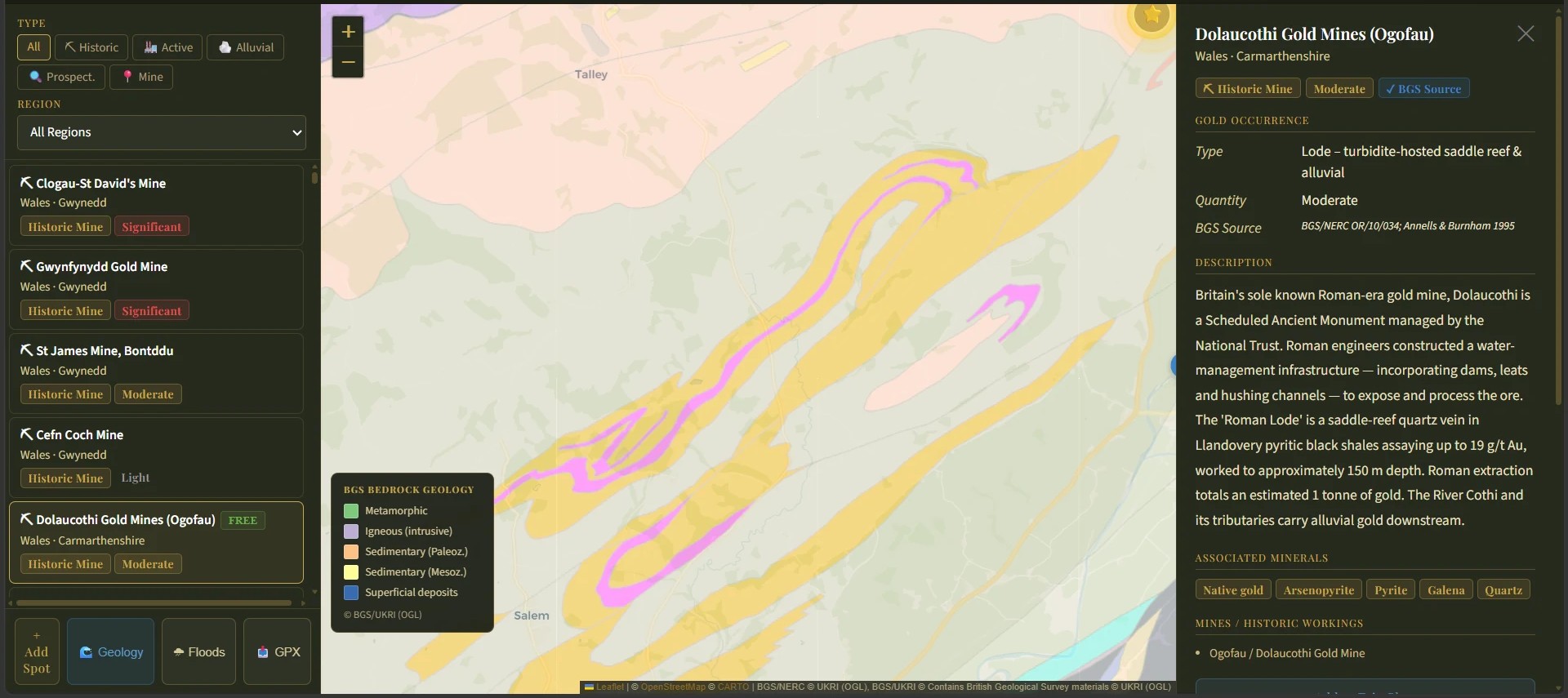1568x698 pixels.
Task: Select Cefn Coch Mine entry
Action: (x=156, y=457)
